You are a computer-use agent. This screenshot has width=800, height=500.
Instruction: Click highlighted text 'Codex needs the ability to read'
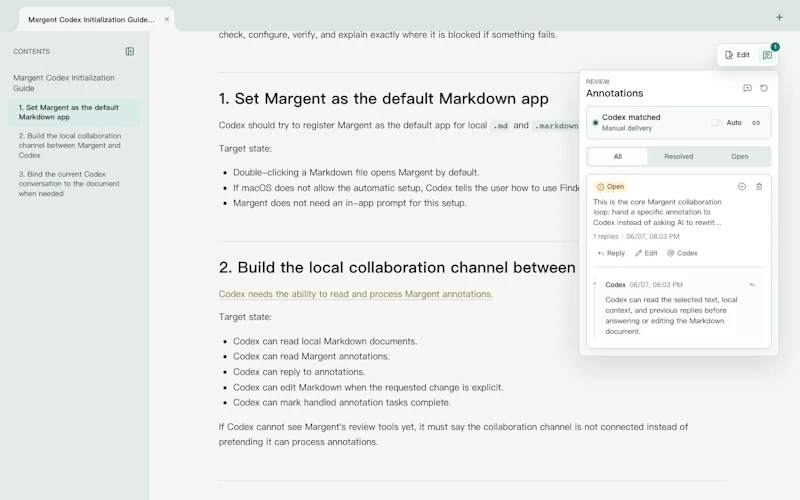[x=356, y=294]
